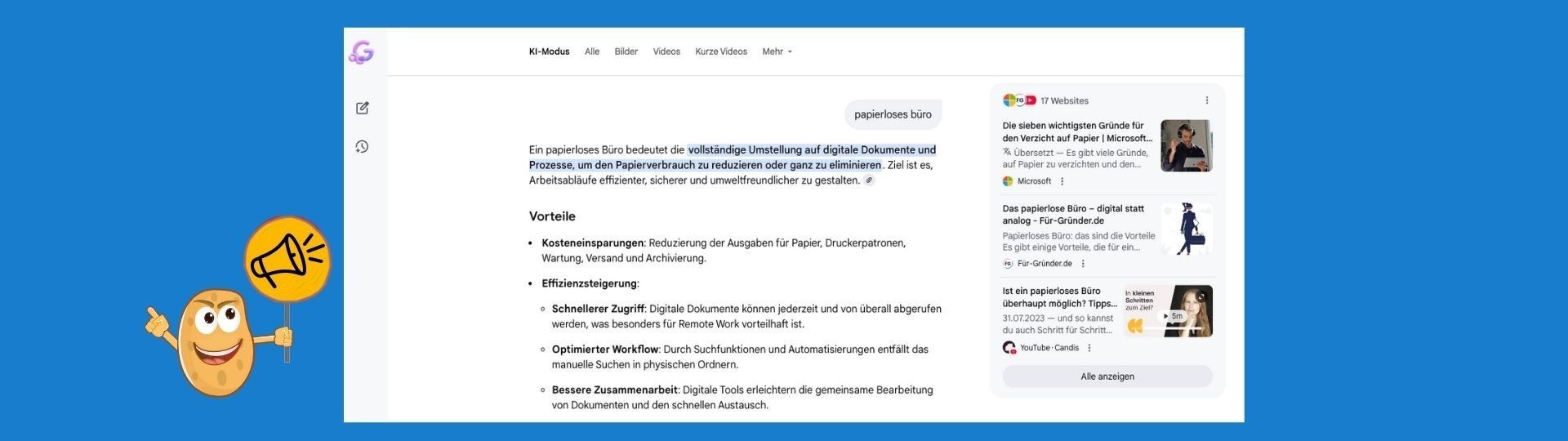
Task: Select the Kurze Videos tab
Action: (x=721, y=51)
